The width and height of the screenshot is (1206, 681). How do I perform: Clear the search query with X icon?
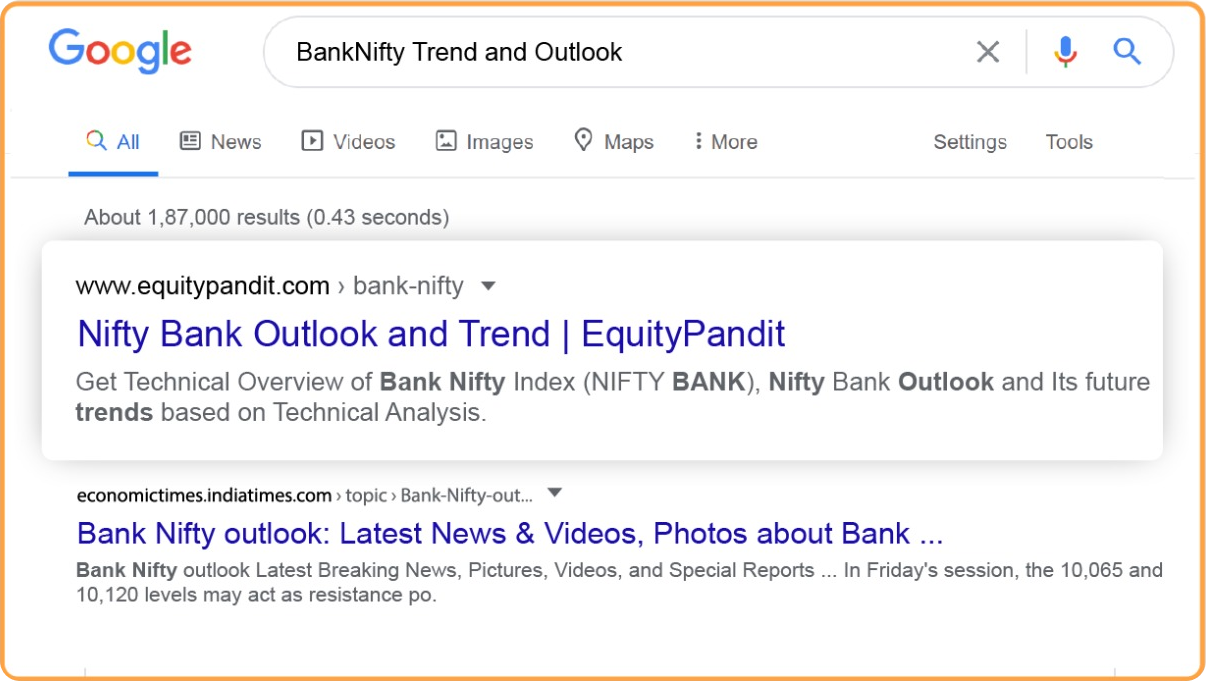tap(987, 52)
